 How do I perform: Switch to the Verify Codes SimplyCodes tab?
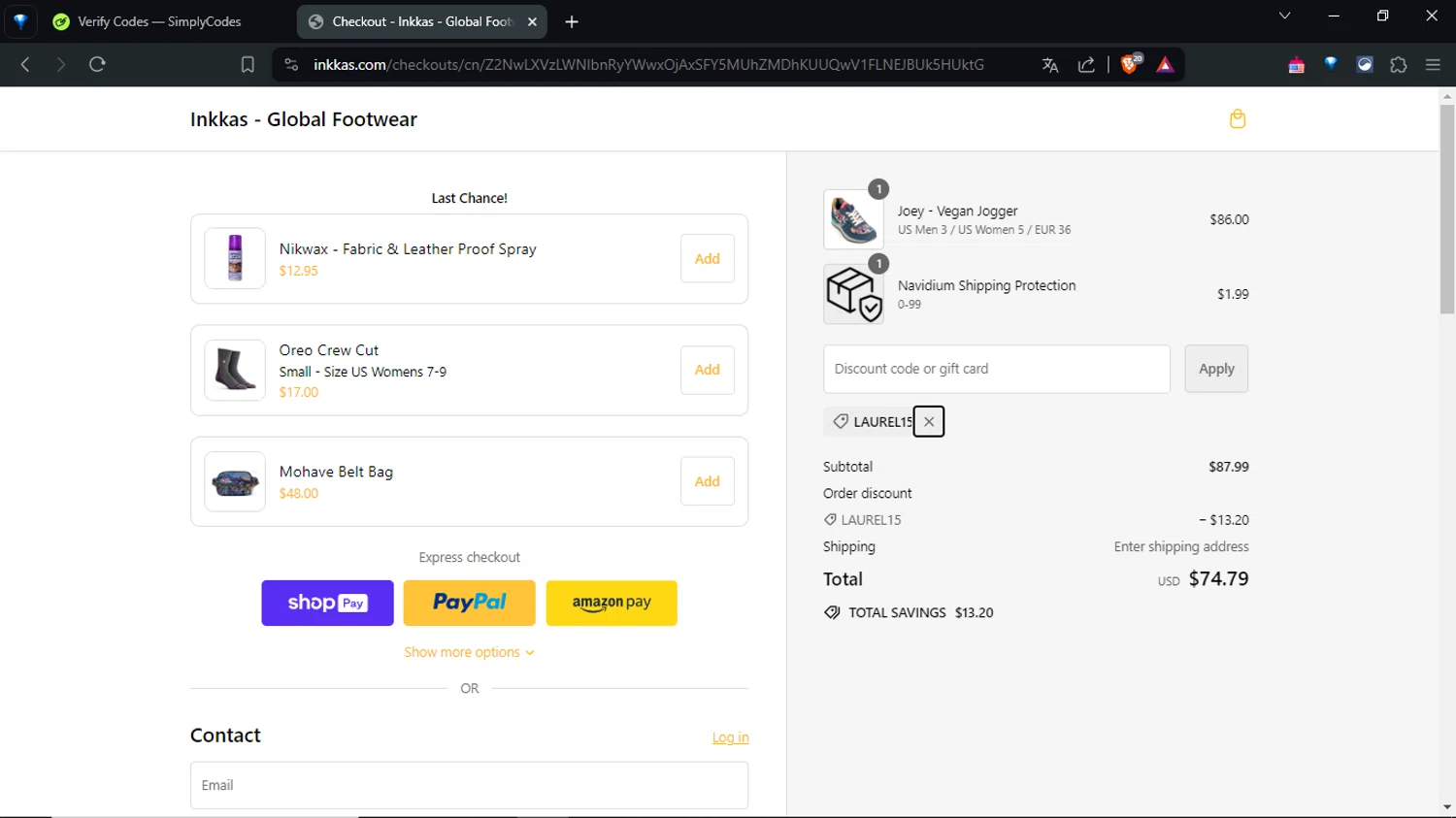click(160, 21)
